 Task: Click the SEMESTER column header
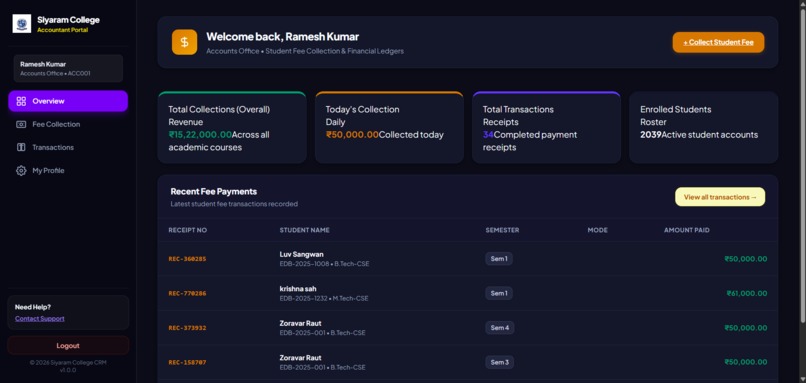[502, 230]
